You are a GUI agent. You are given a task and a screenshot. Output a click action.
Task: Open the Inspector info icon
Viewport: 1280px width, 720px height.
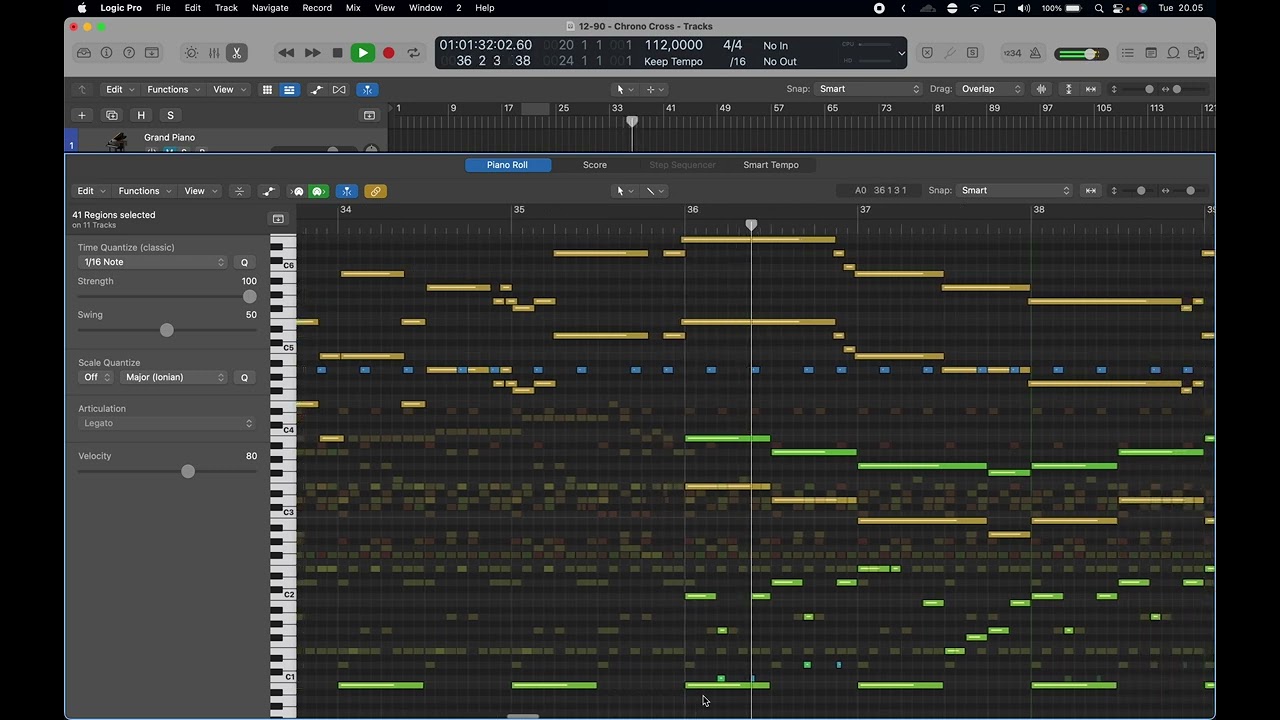coord(107,53)
